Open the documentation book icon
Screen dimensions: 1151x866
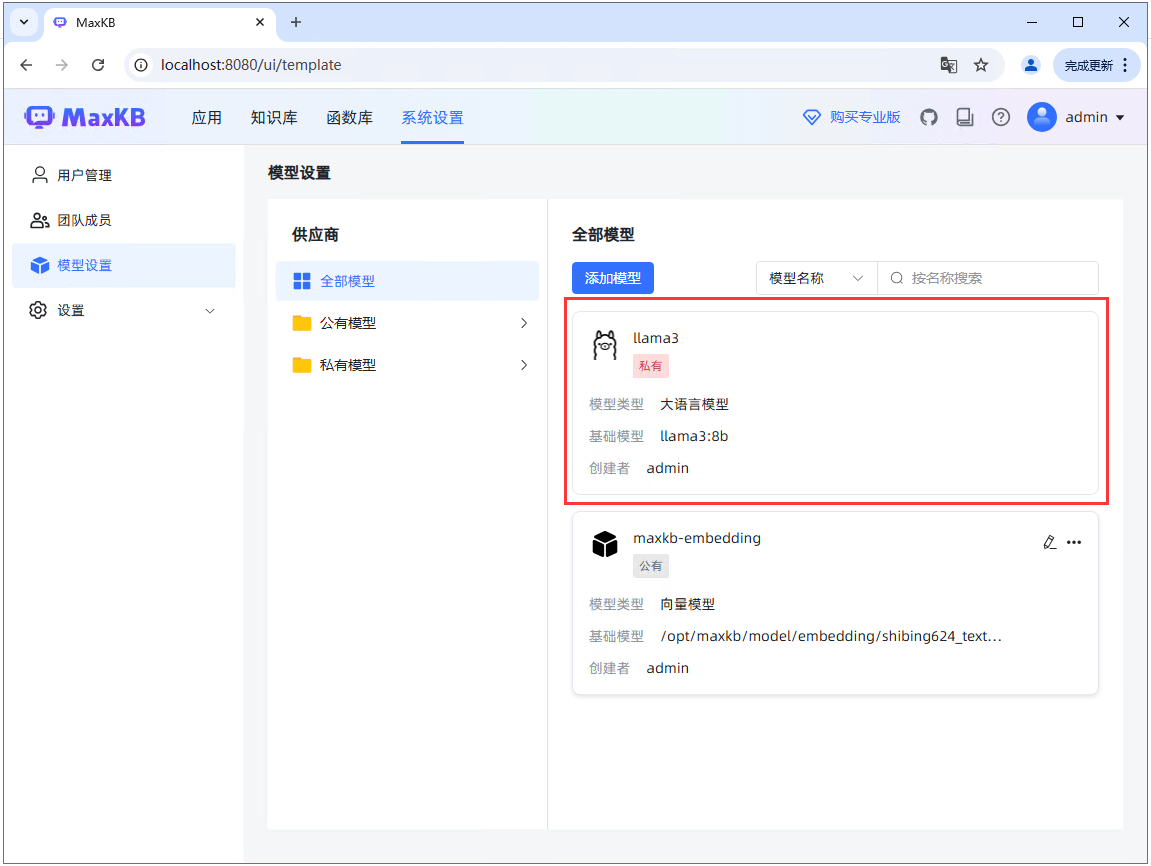pyautogui.click(x=965, y=117)
